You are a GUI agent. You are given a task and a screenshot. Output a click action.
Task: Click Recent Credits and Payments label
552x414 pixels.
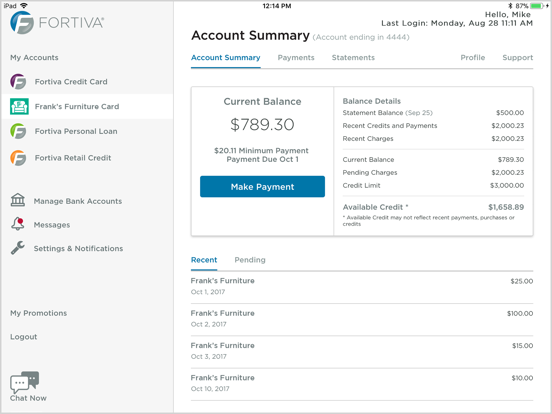tap(390, 126)
